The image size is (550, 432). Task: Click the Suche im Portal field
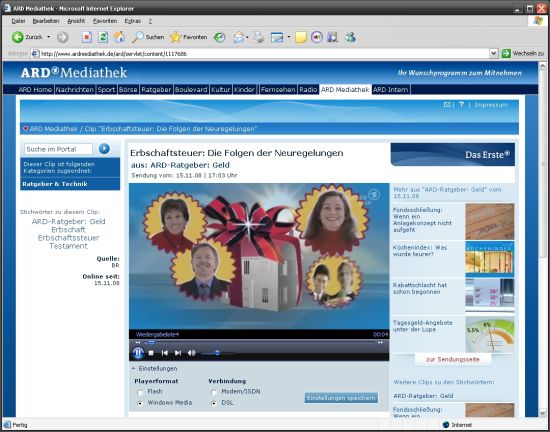tap(58, 149)
